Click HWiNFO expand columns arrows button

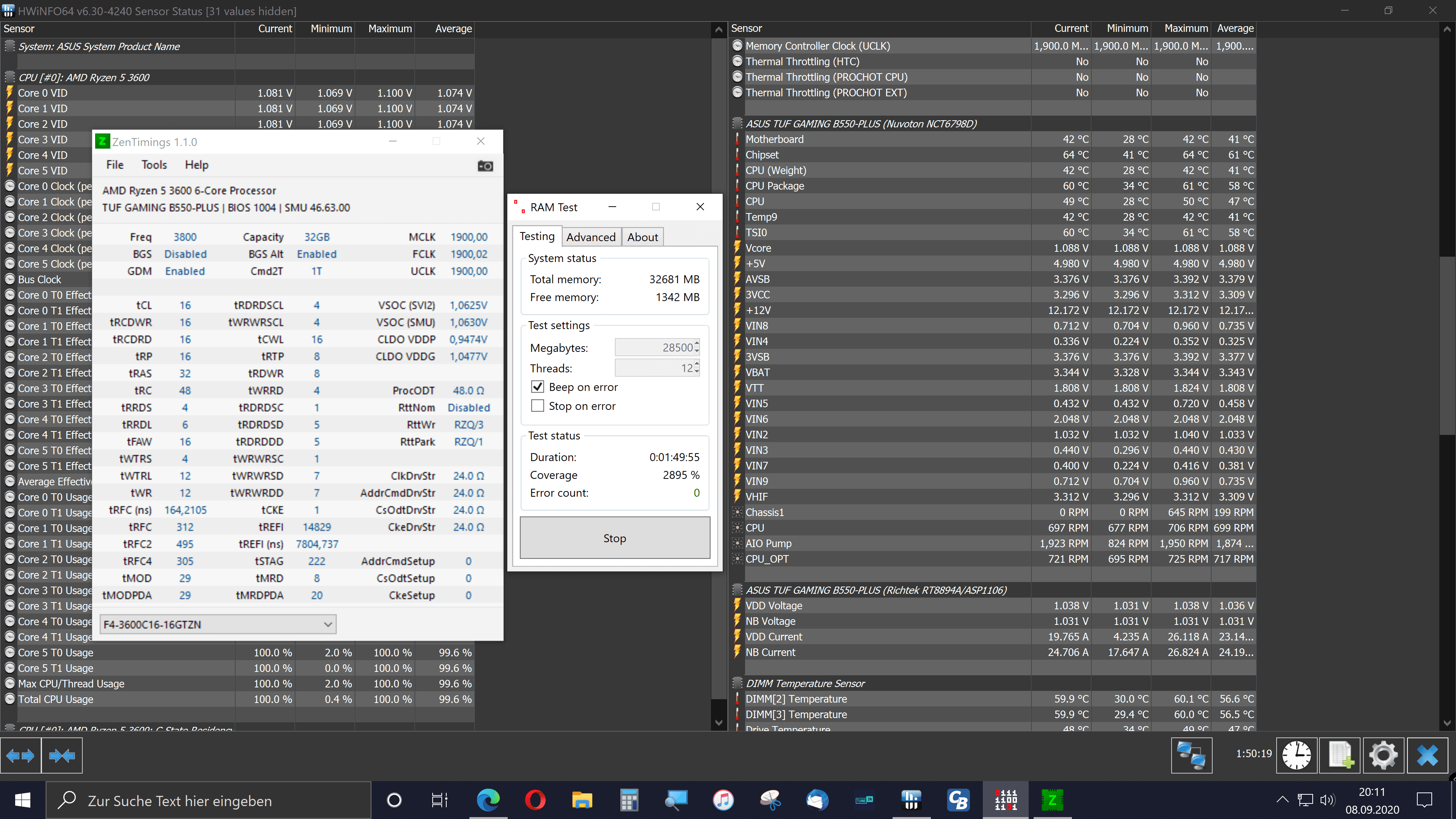pos(20,755)
